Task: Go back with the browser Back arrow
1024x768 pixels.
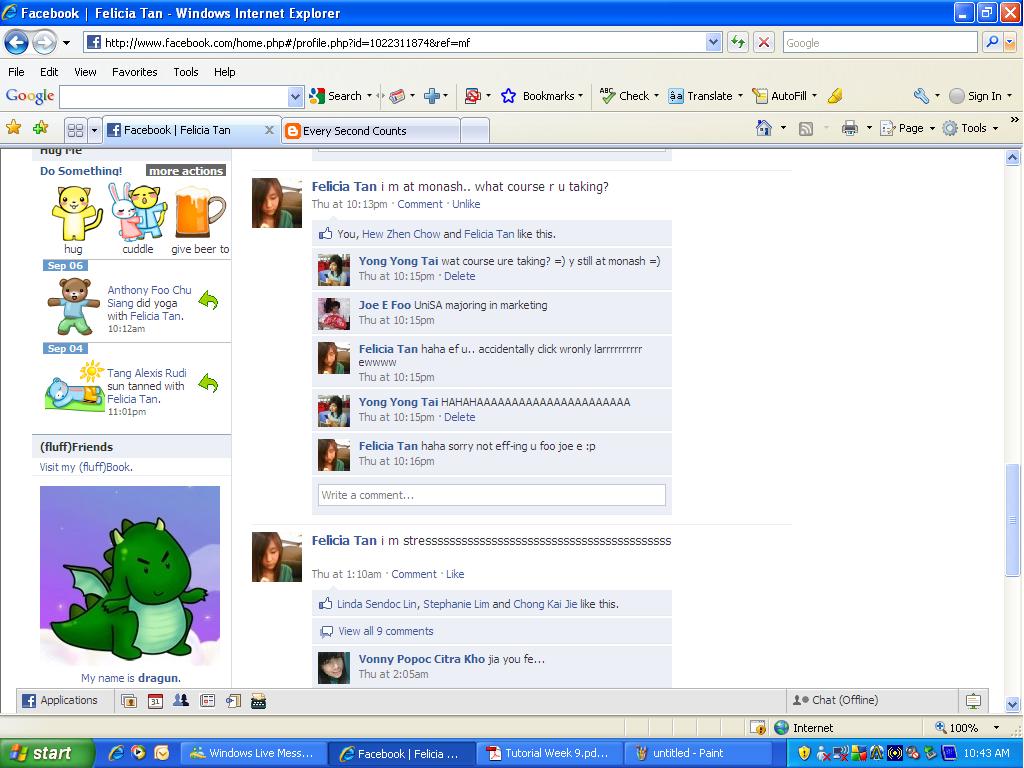Action: (16, 43)
